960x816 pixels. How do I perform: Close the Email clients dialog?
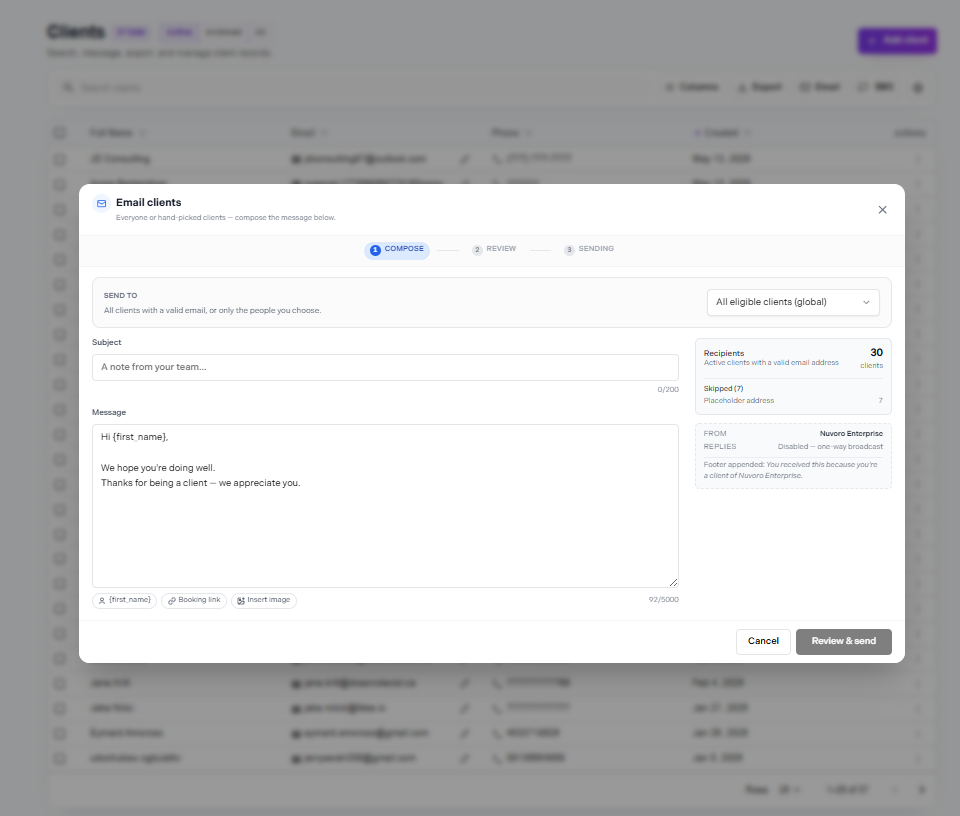[x=882, y=209]
